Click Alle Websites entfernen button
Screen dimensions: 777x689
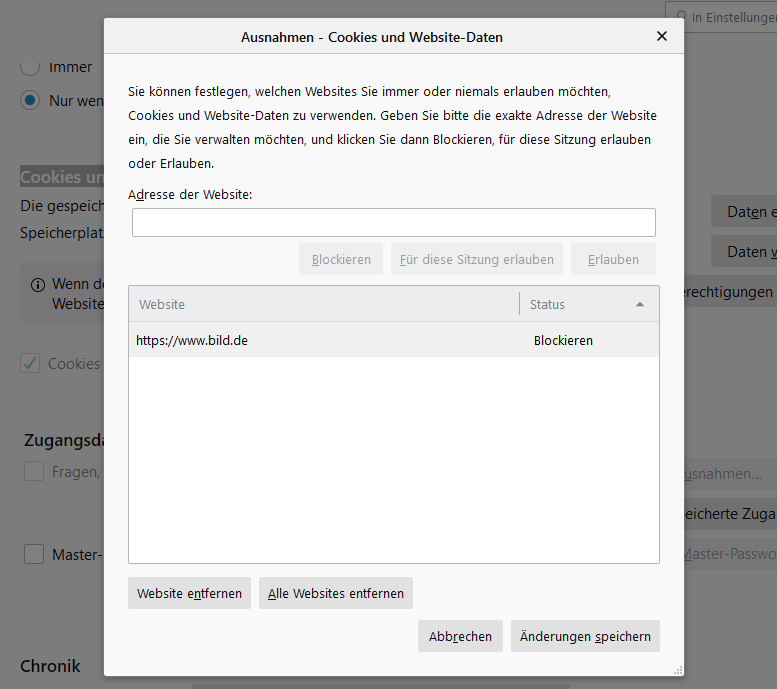[x=335, y=593]
